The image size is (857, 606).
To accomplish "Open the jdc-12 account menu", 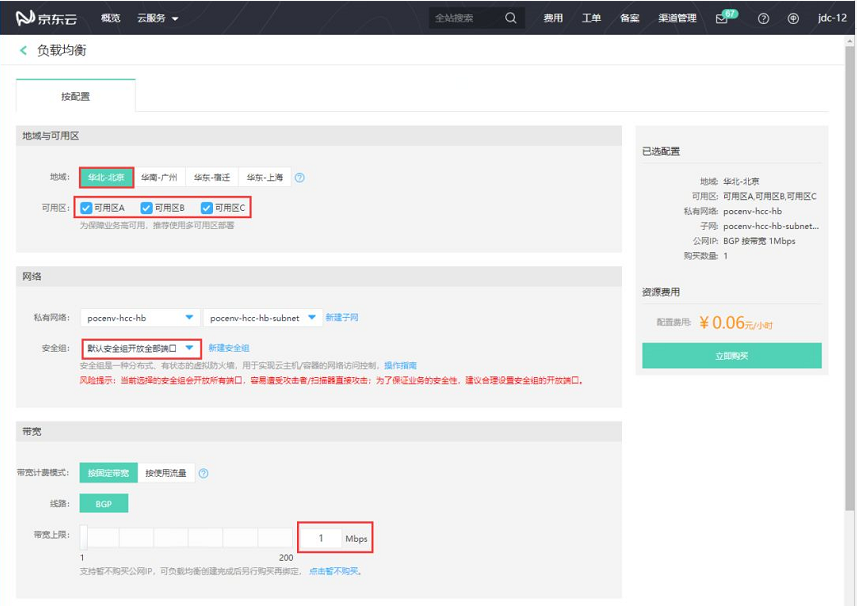I will [832, 18].
